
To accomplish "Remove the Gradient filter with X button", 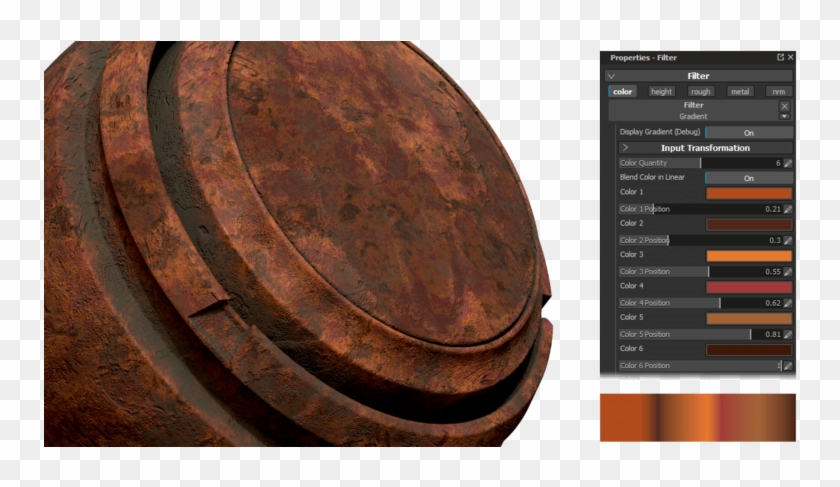I will click(x=784, y=106).
